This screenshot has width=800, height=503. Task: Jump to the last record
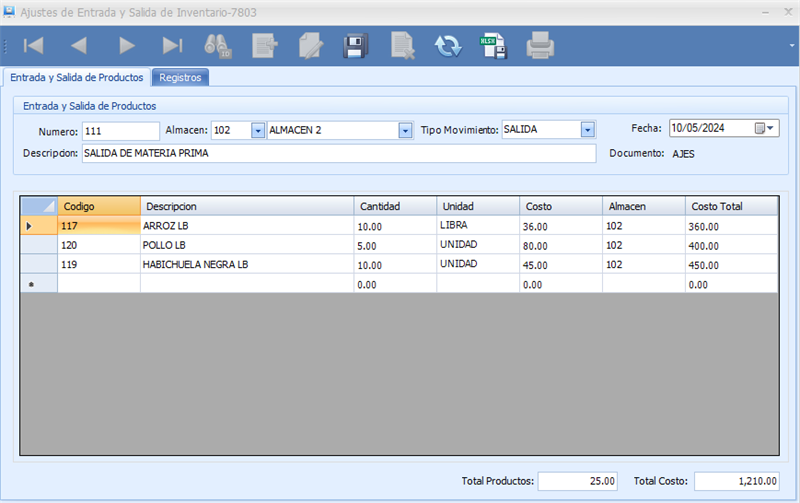tap(172, 45)
